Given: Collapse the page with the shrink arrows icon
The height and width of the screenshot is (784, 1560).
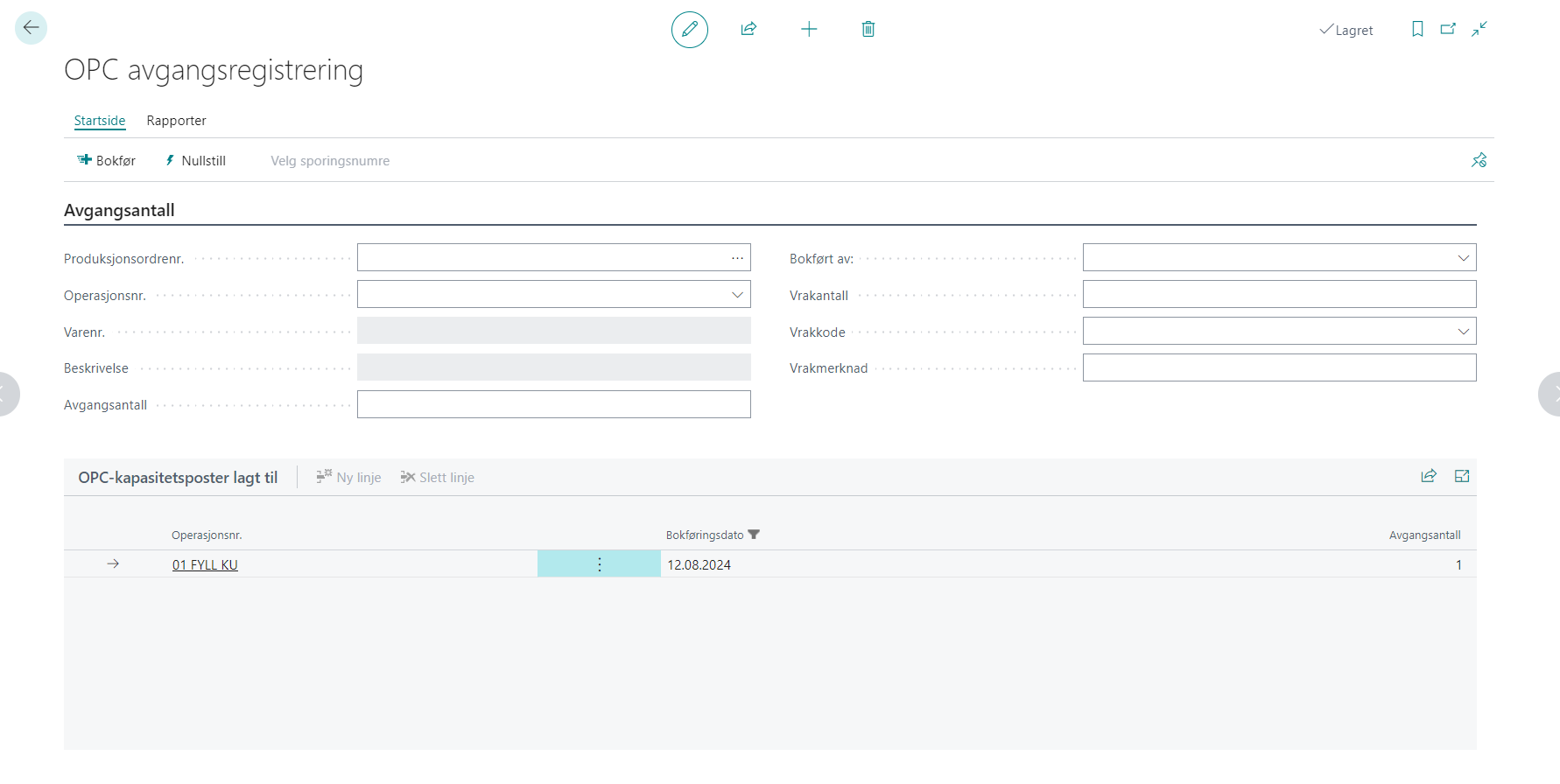Looking at the screenshot, I should click(1479, 30).
